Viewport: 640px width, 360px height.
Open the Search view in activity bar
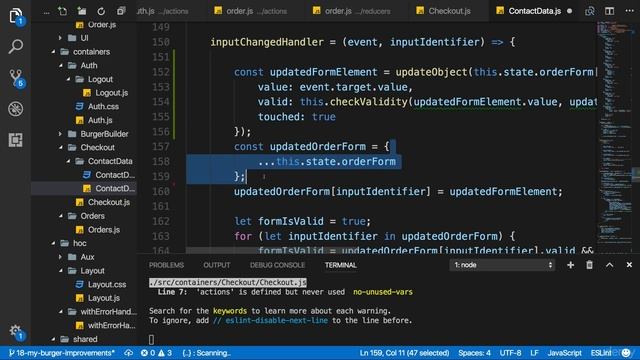[16, 46]
